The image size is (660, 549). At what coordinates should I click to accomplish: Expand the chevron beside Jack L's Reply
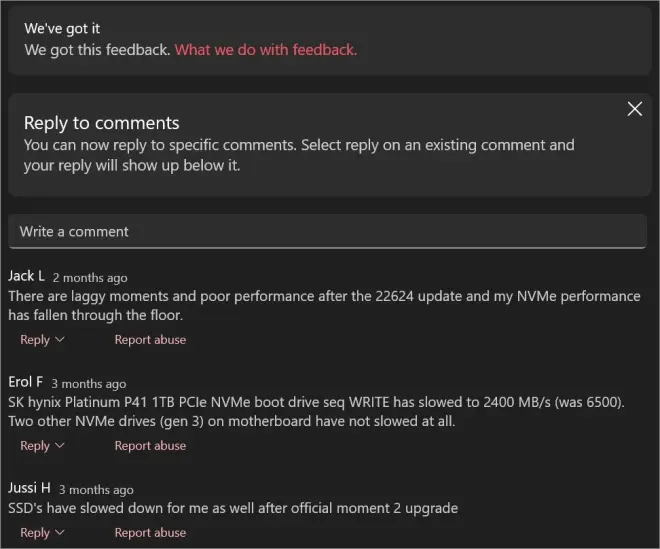(x=60, y=339)
